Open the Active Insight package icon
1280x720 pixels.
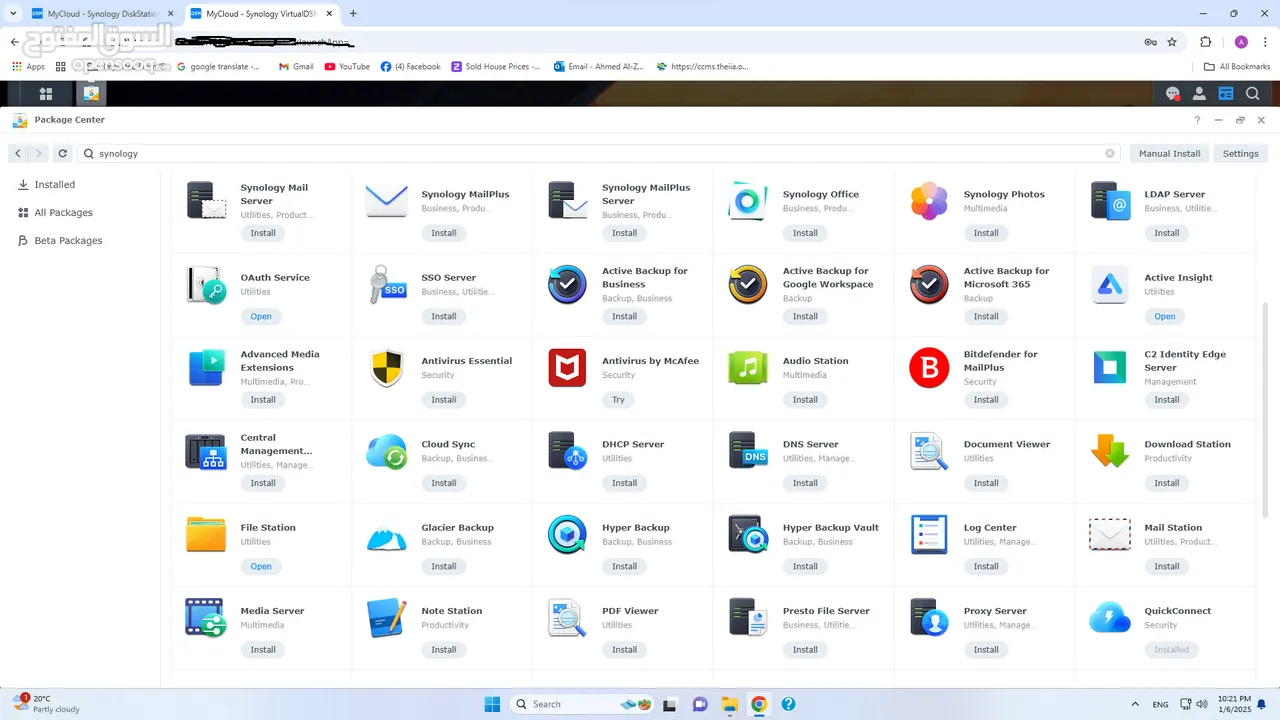coord(1110,284)
